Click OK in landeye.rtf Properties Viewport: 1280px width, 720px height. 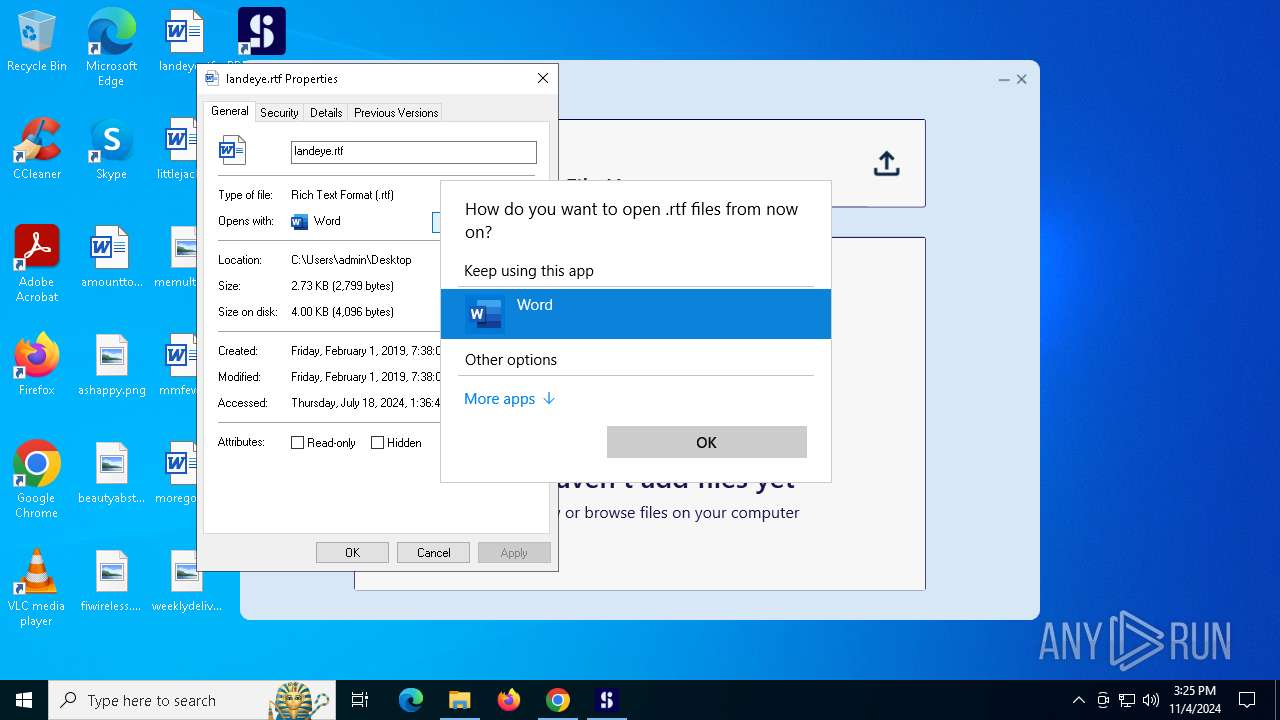[x=352, y=553]
